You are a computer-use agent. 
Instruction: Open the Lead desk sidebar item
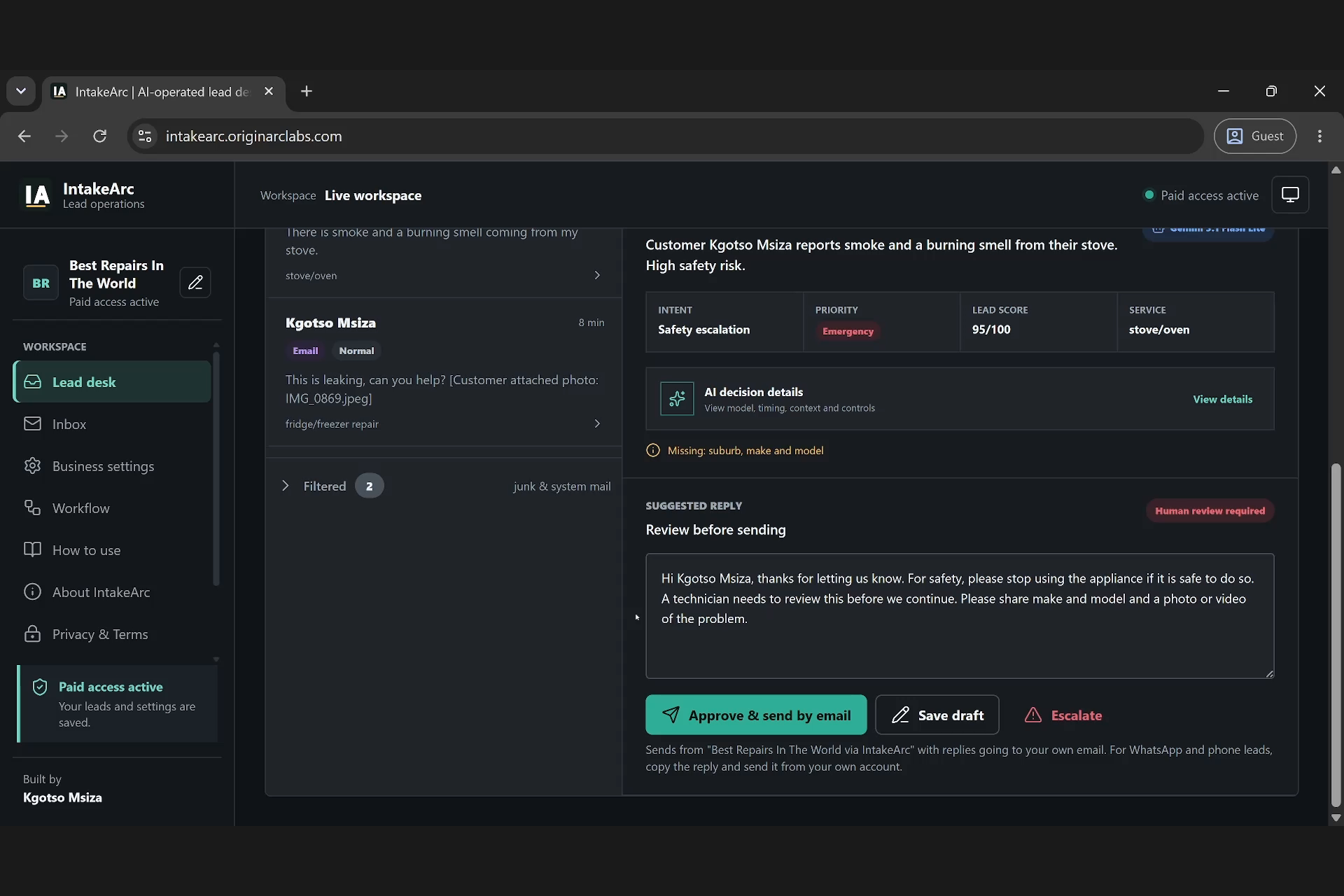pos(112,381)
